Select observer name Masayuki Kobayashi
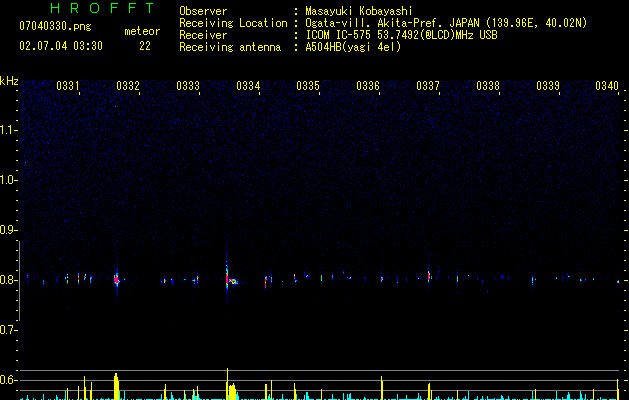This screenshot has height=400, width=629. pyautogui.click(x=359, y=11)
